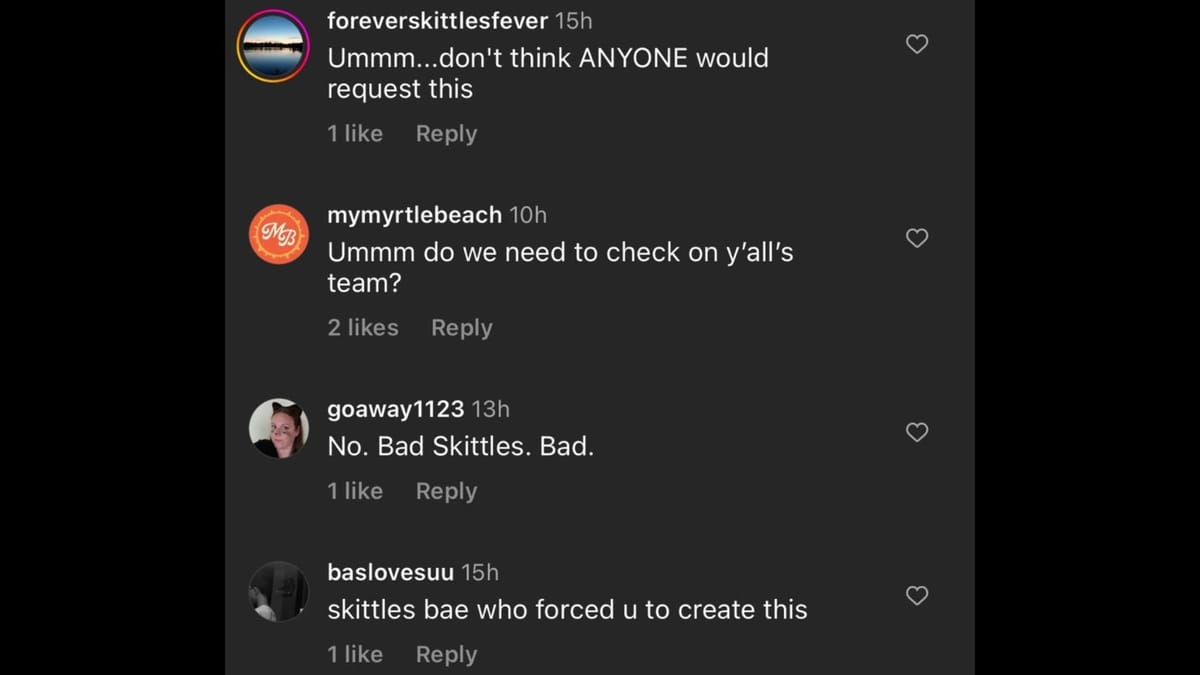Click the mymyrtlebeach orange MB avatar
The image size is (1200, 675).
click(x=278, y=233)
